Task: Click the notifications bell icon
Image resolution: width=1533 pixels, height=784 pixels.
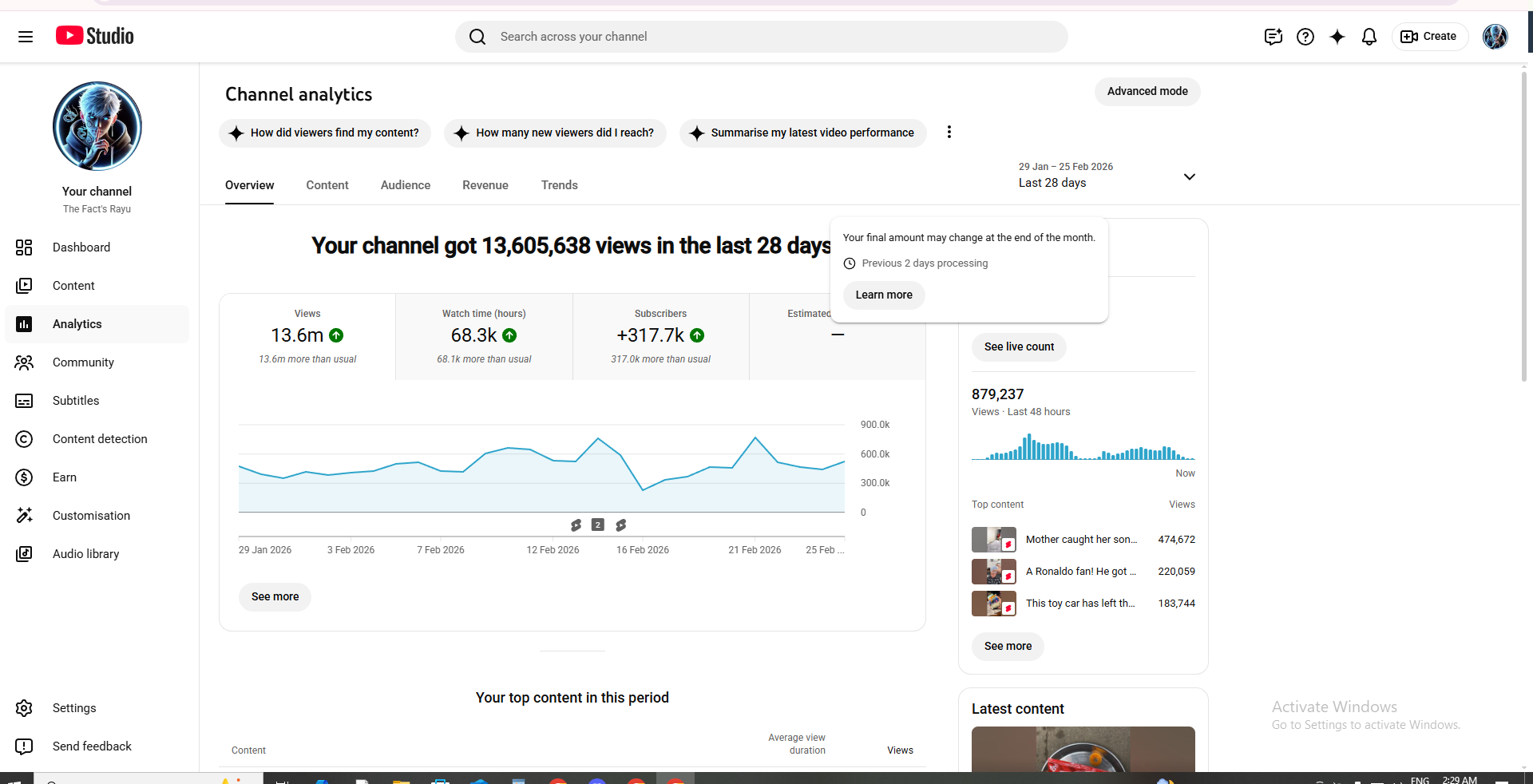Action: click(1369, 37)
